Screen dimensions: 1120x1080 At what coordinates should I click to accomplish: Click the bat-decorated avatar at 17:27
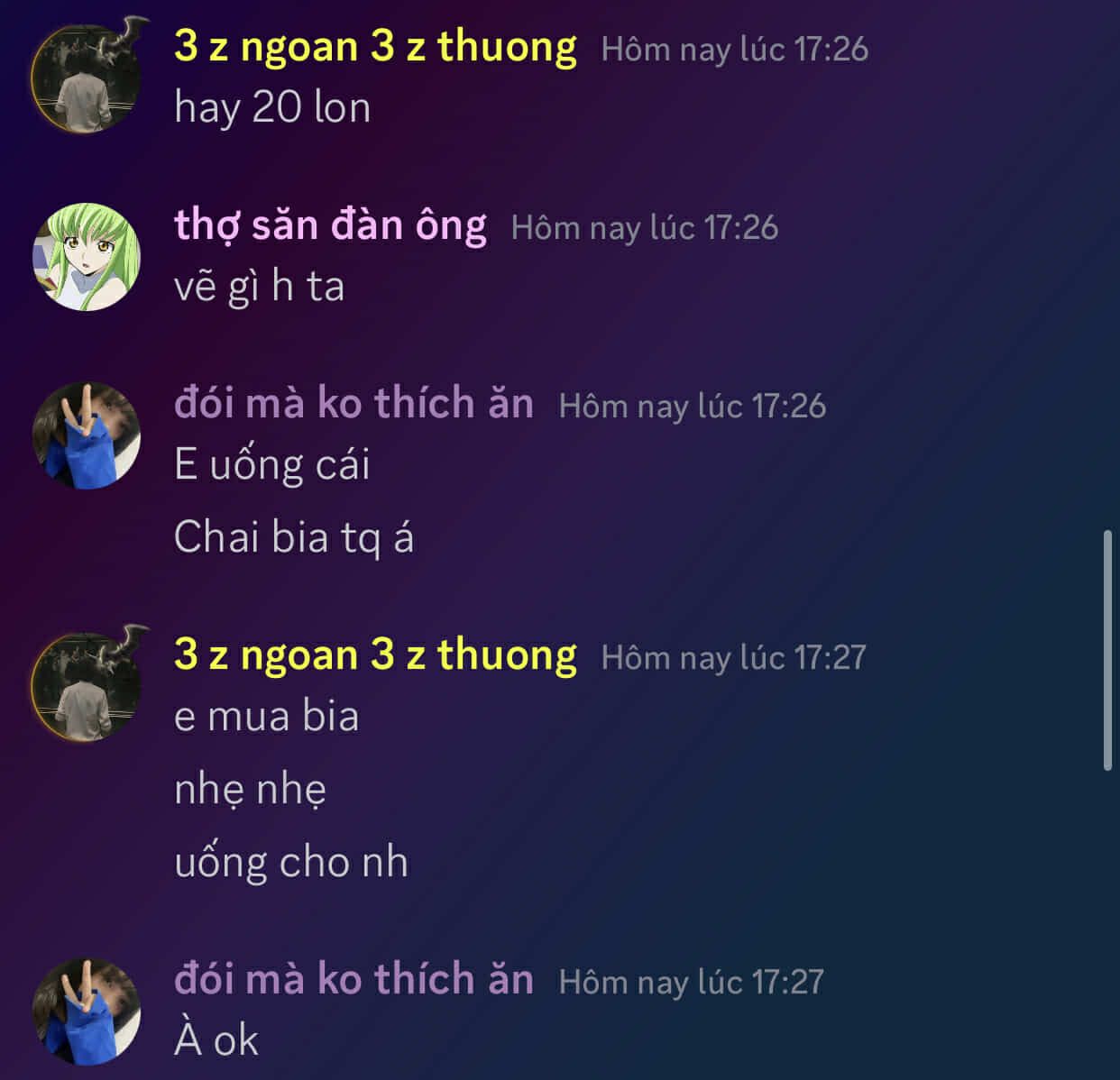click(87, 685)
